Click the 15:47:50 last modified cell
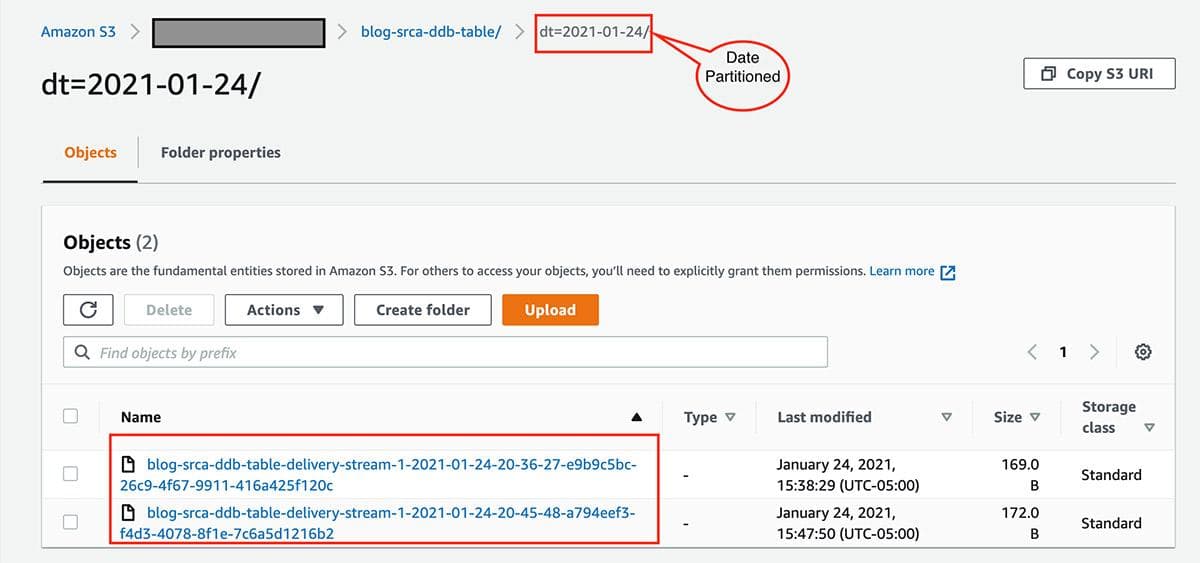This screenshot has width=1200, height=563. [848, 523]
